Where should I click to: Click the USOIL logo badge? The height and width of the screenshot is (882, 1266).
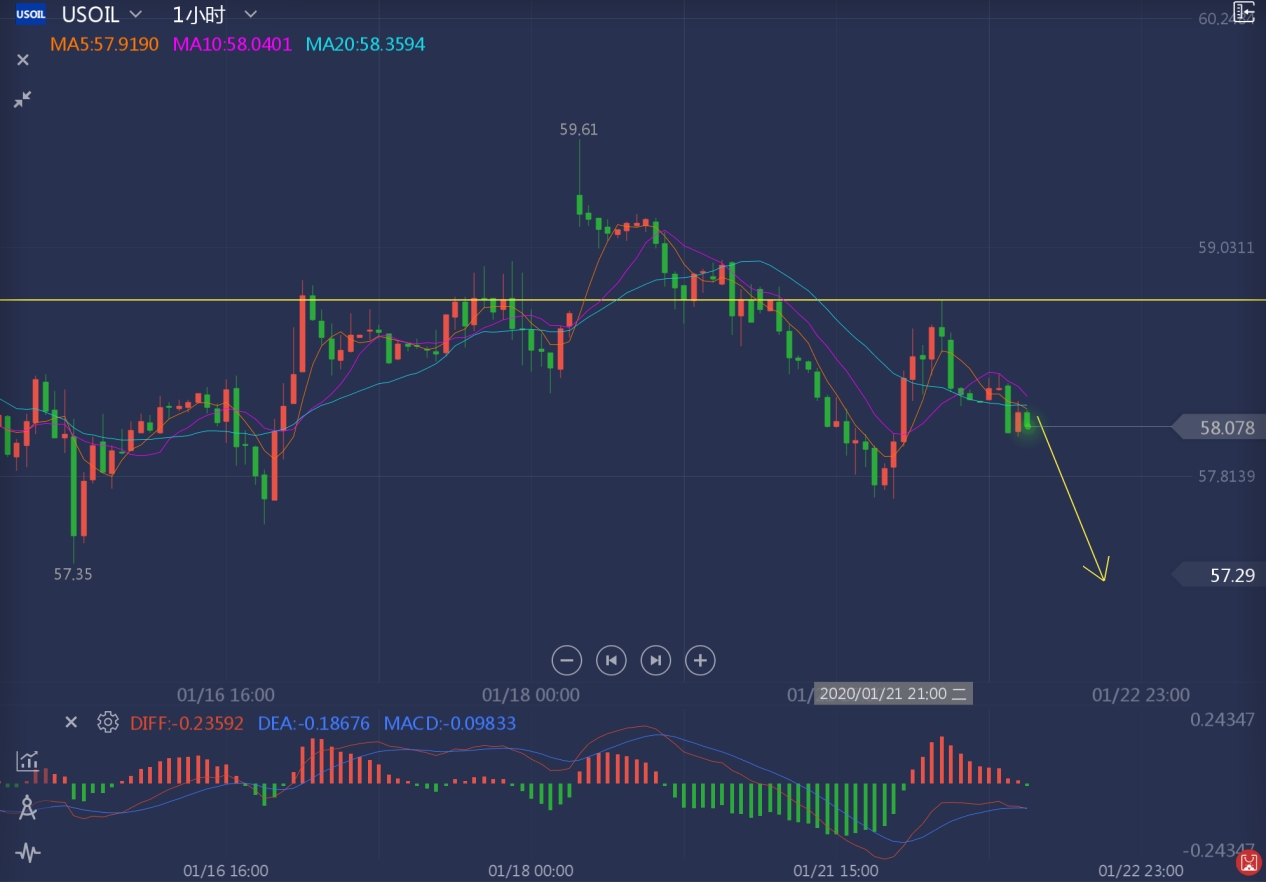(31, 14)
